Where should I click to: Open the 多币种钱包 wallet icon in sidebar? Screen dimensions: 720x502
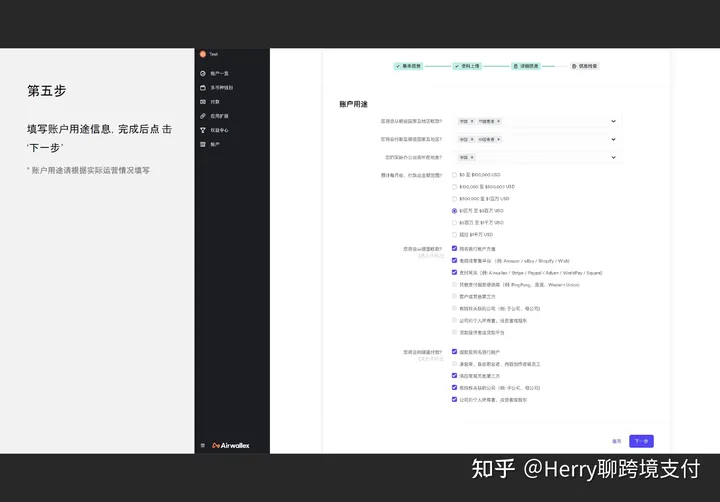coord(203,88)
